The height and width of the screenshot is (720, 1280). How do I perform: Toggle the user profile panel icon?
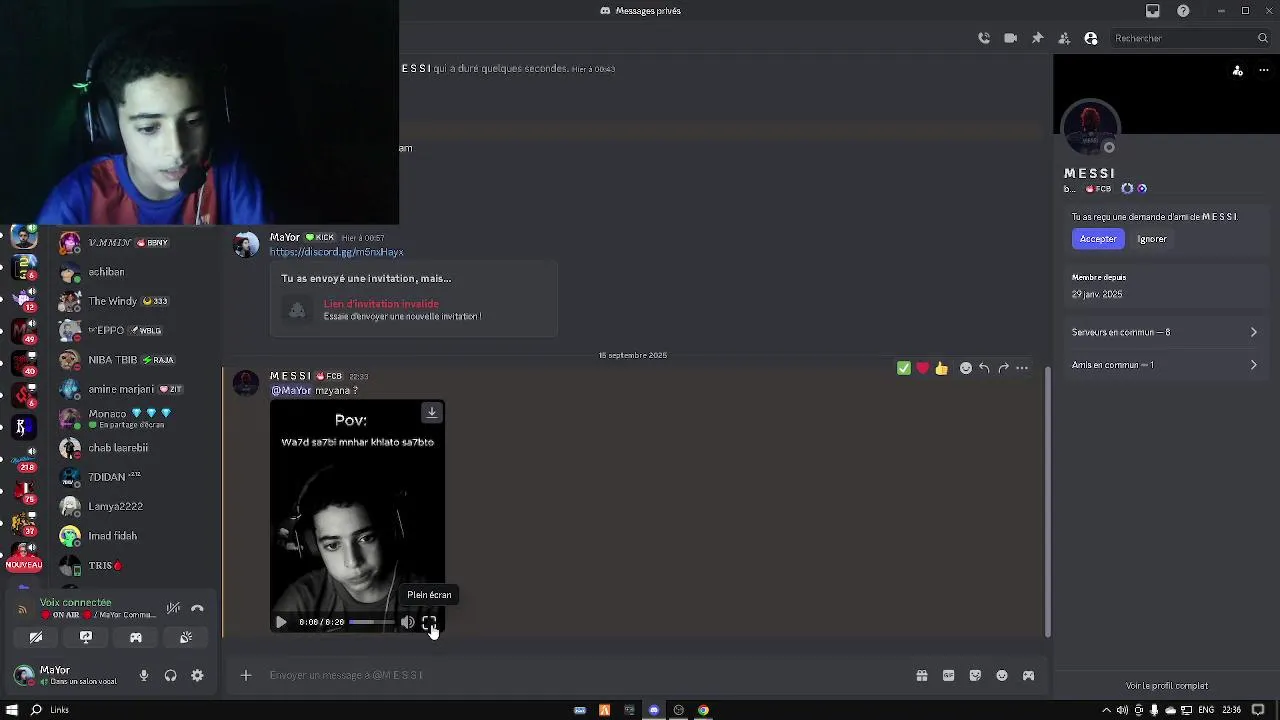coord(1091,38)
